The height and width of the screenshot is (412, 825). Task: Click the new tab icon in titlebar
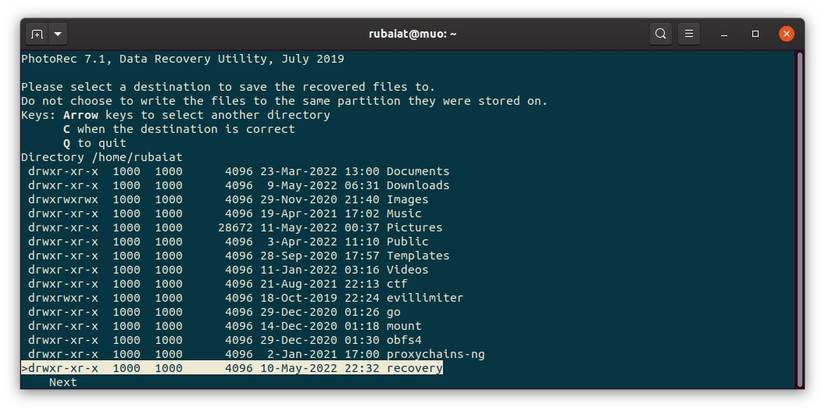click(37, 34)
